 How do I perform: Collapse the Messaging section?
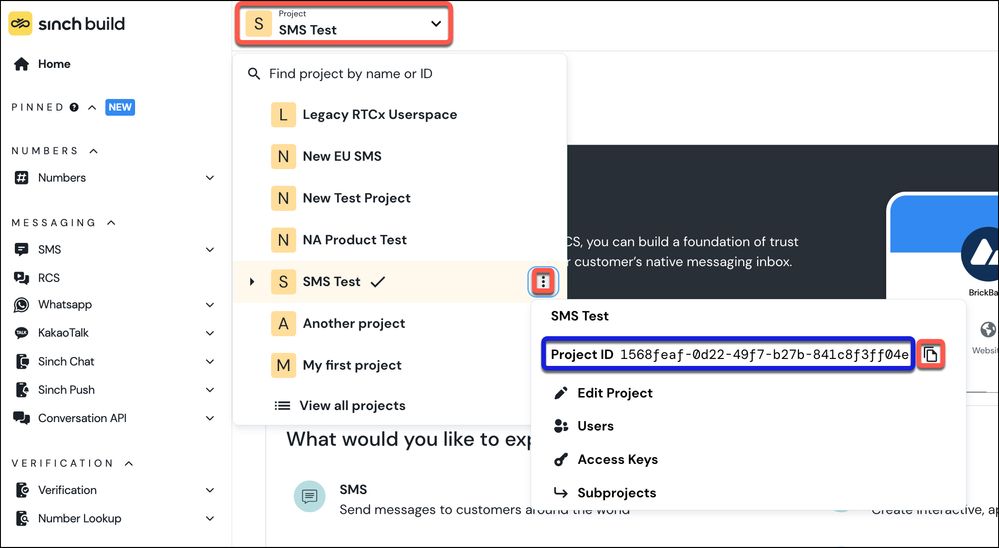(111, 222)
